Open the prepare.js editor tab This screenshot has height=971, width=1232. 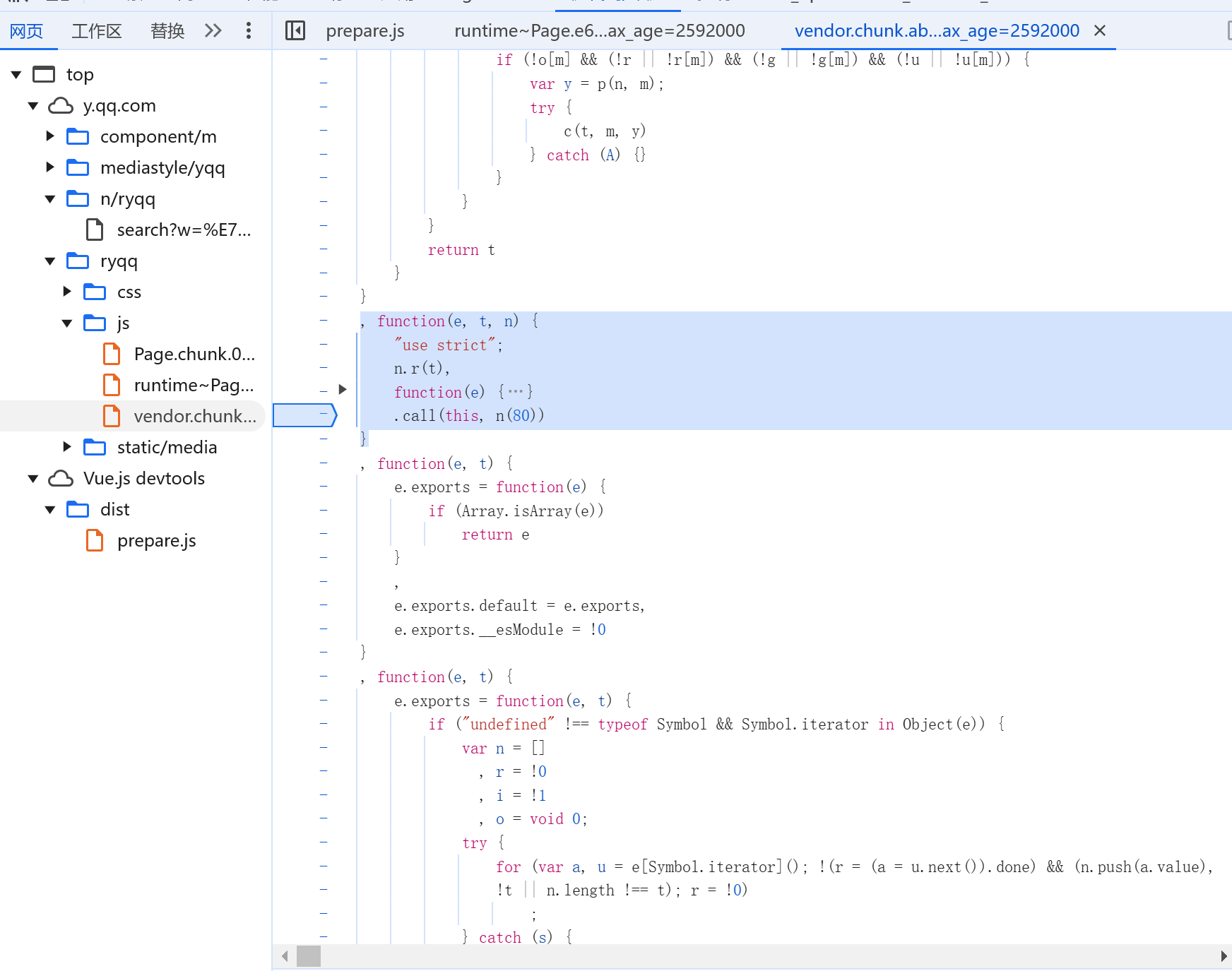(365, 31)
